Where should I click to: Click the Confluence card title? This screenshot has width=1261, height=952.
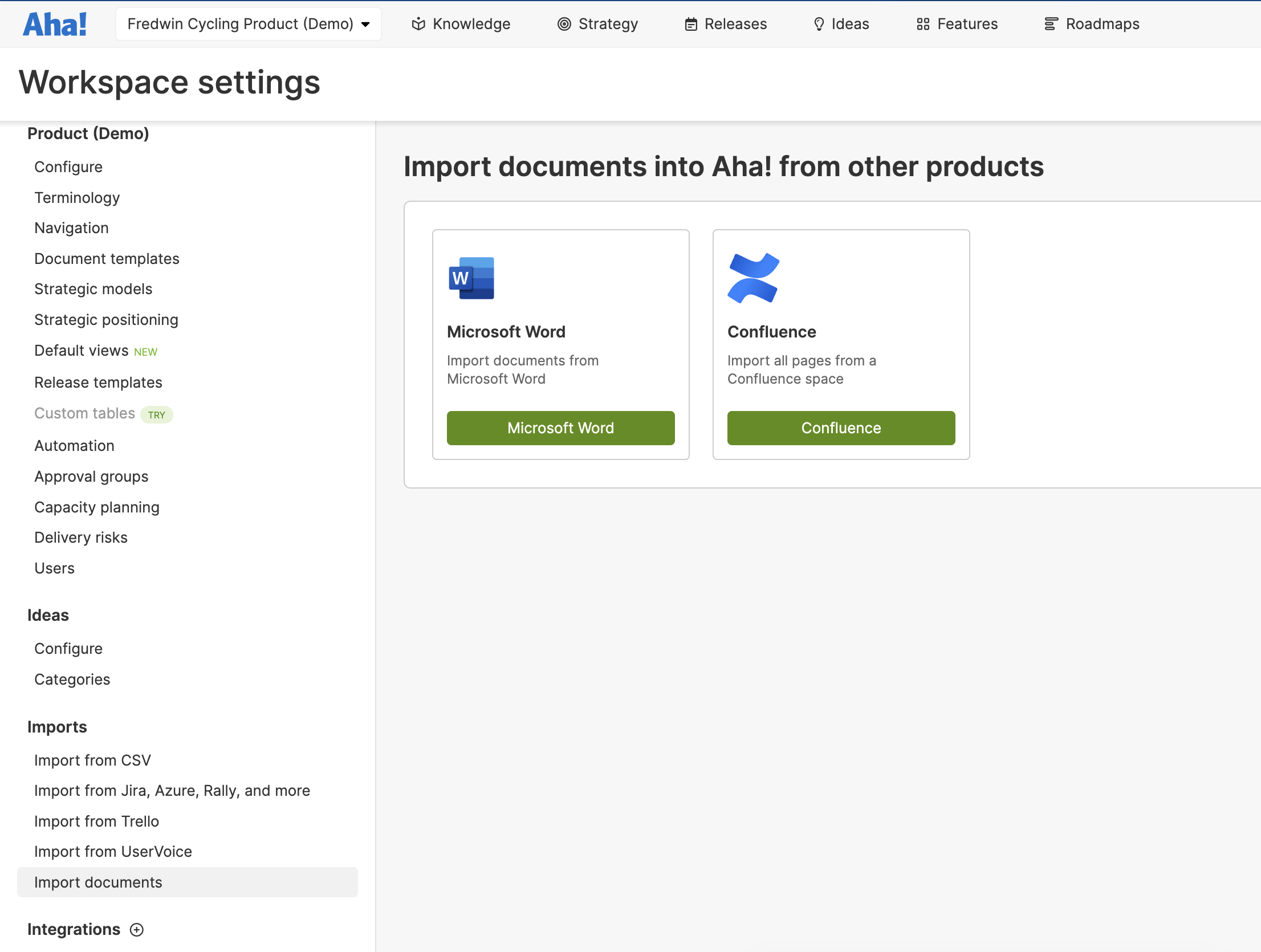pyautogui.click(x=772, y=332)
